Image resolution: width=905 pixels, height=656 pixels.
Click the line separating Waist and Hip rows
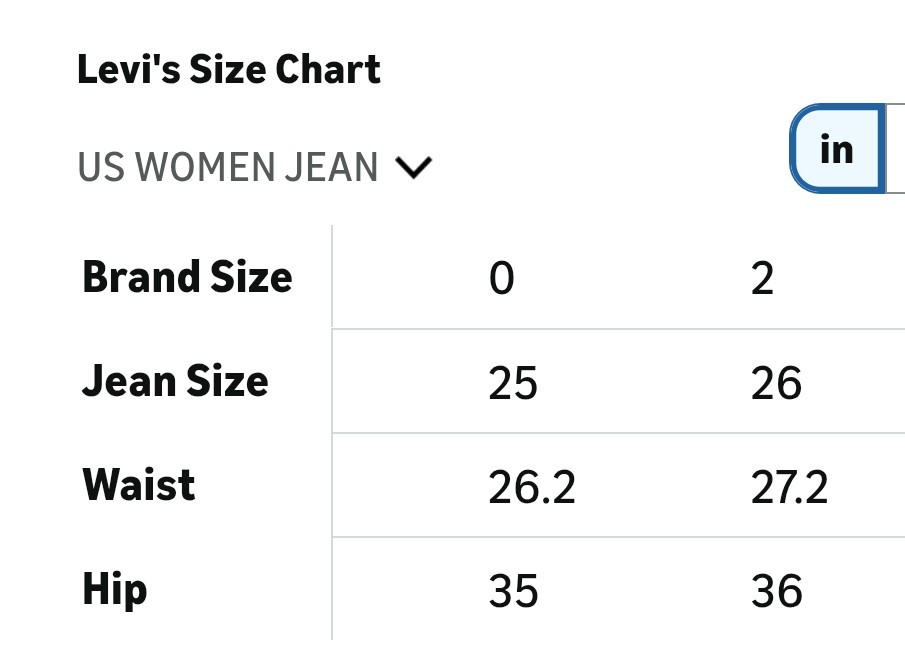[x=618, y=537]
